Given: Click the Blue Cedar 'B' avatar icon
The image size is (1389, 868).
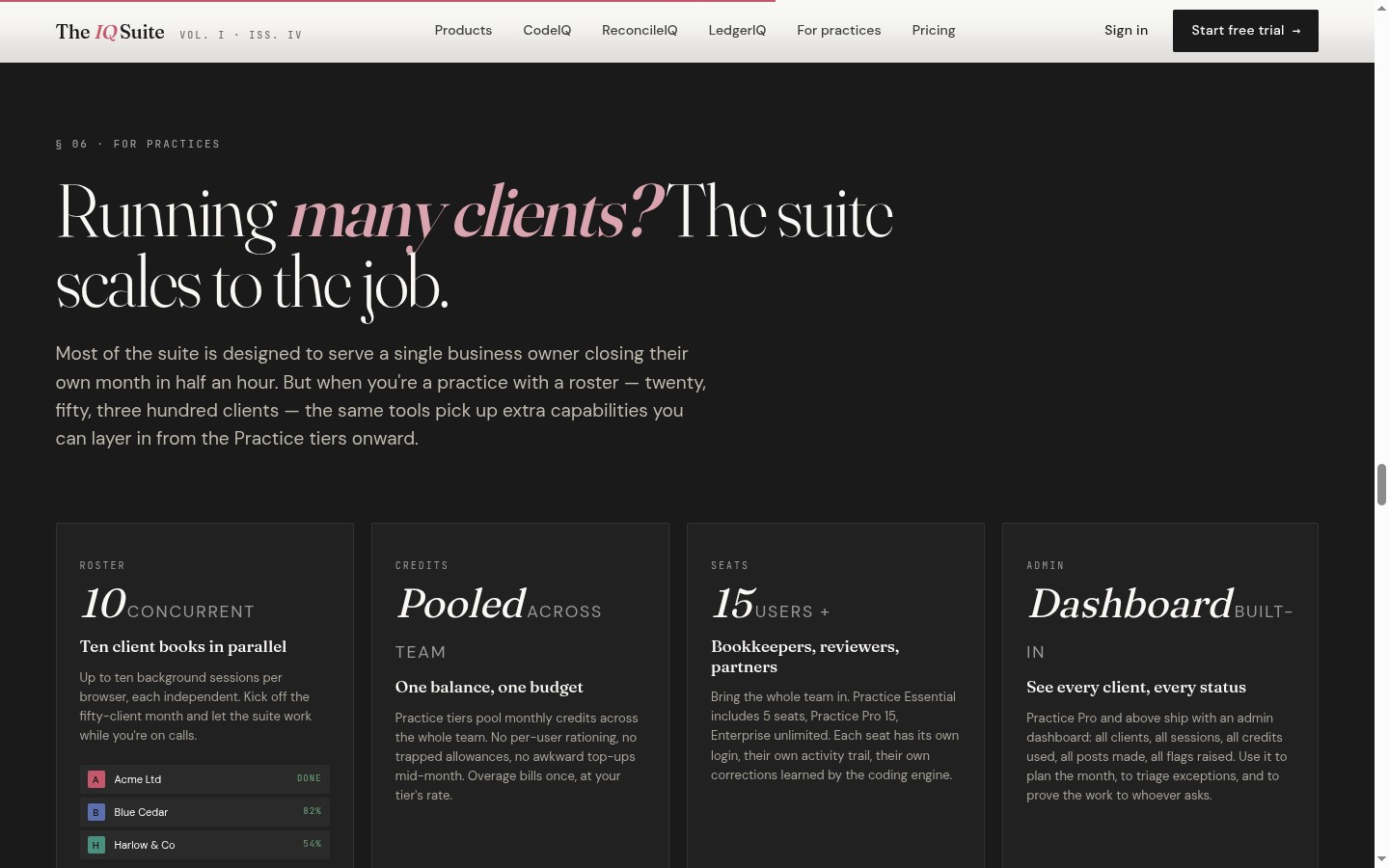Looking at the screenshot, I should point(95,812).
